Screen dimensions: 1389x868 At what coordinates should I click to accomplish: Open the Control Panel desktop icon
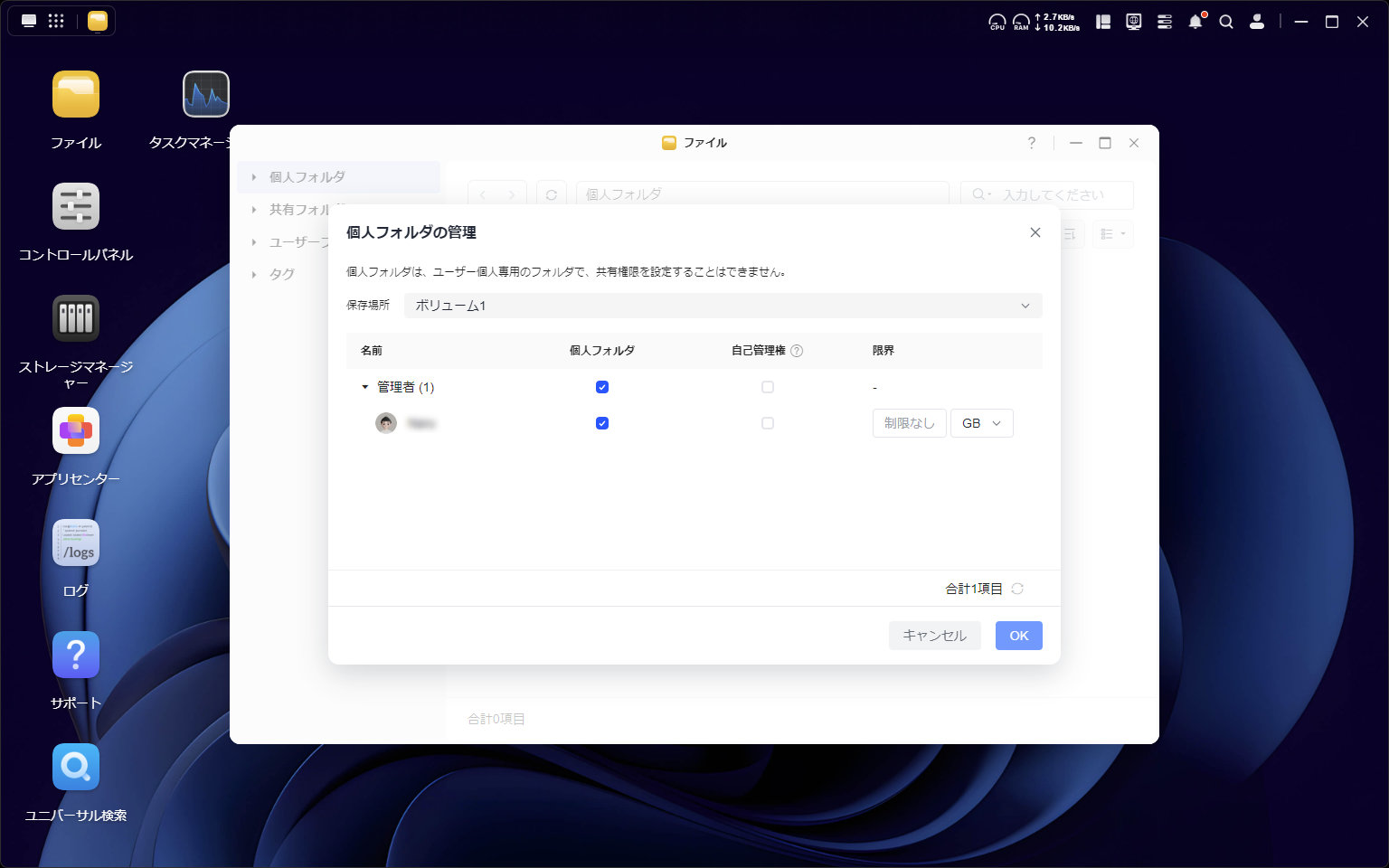[x=76, y=207]
